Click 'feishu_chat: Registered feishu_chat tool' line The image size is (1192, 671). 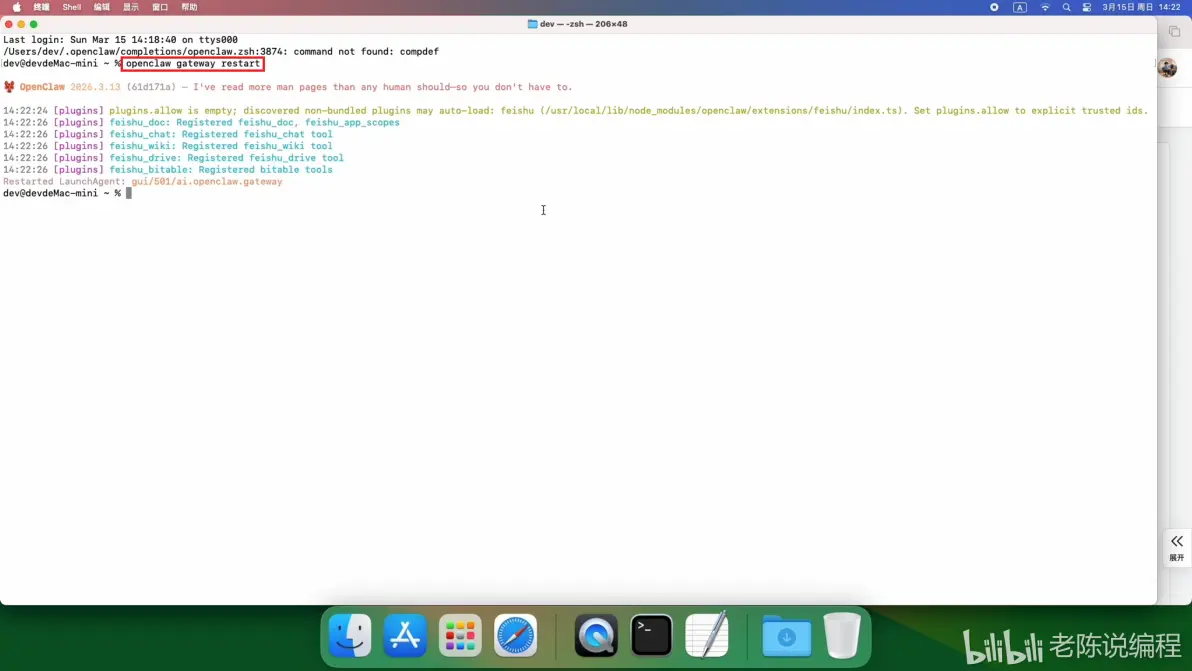click(168, 134)
